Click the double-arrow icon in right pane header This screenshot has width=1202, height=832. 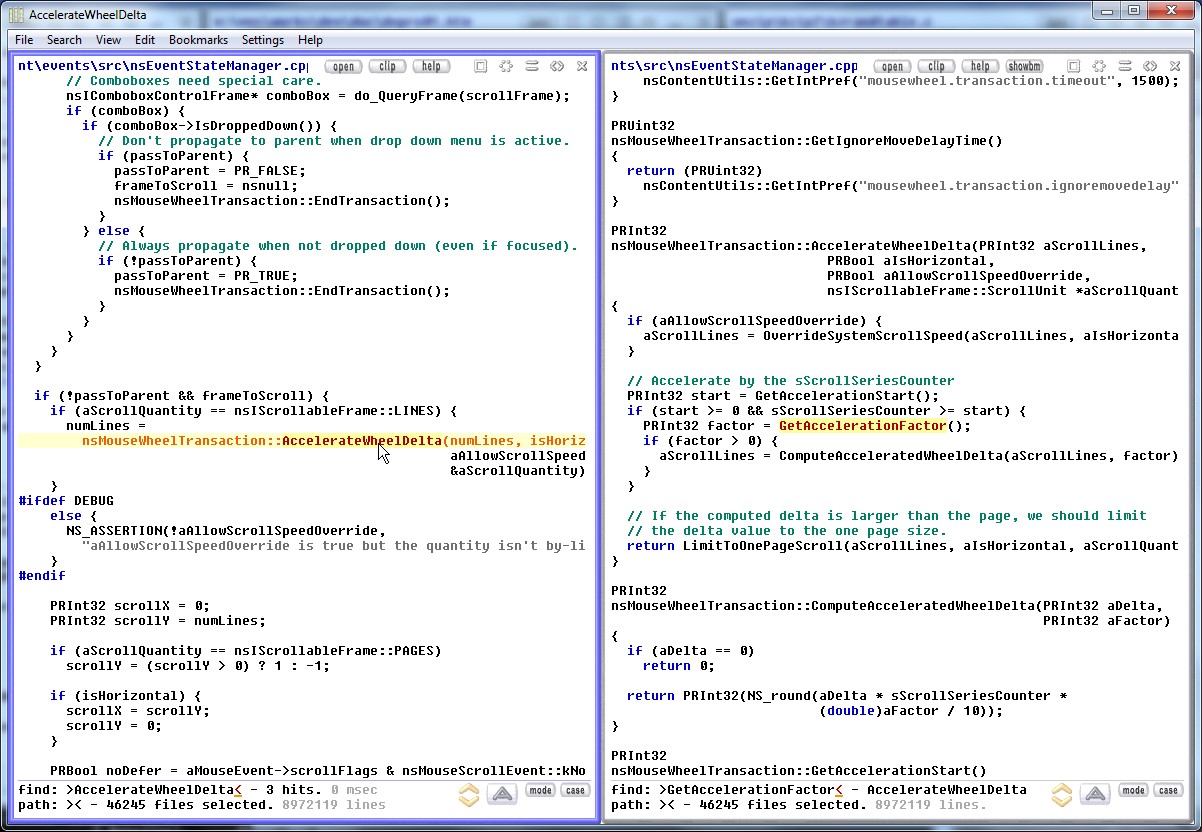1150,66
